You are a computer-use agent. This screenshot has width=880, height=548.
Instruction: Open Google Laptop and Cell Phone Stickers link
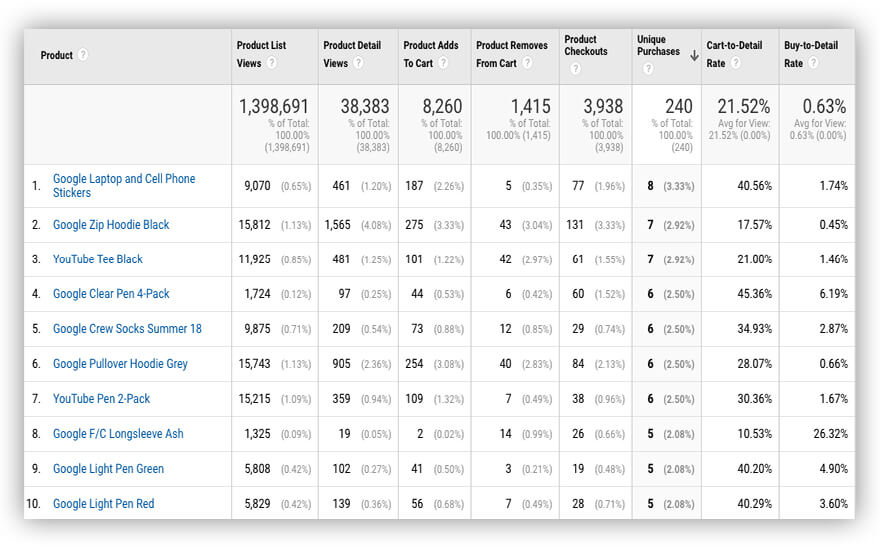(124, 185)
